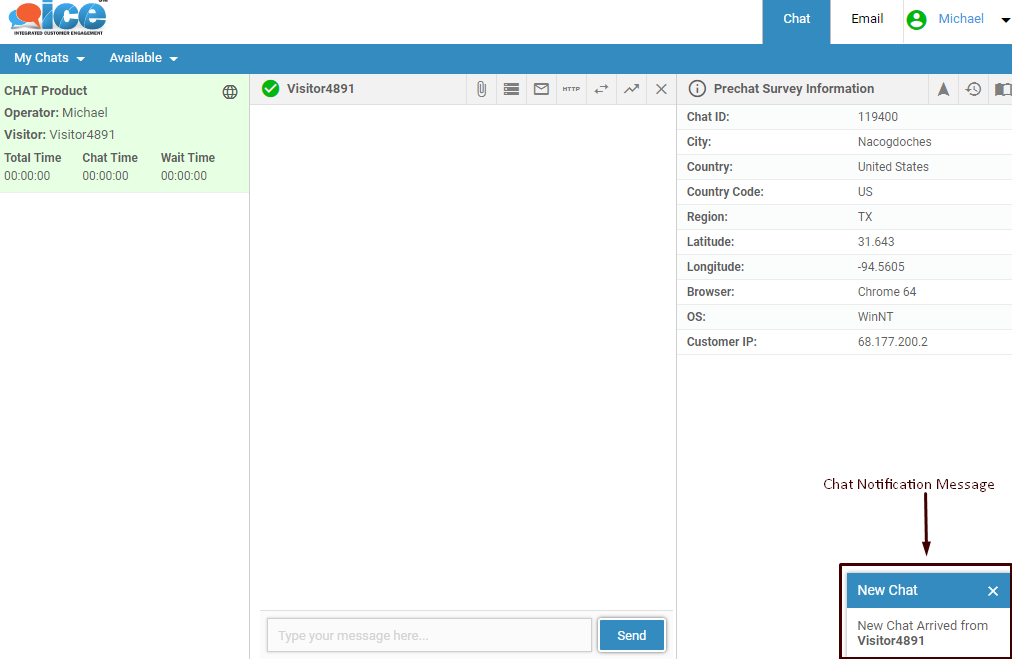The image size is (1012, 659).
Task: Click the Prechat Survey info circle icon
Action: point(697,89)
